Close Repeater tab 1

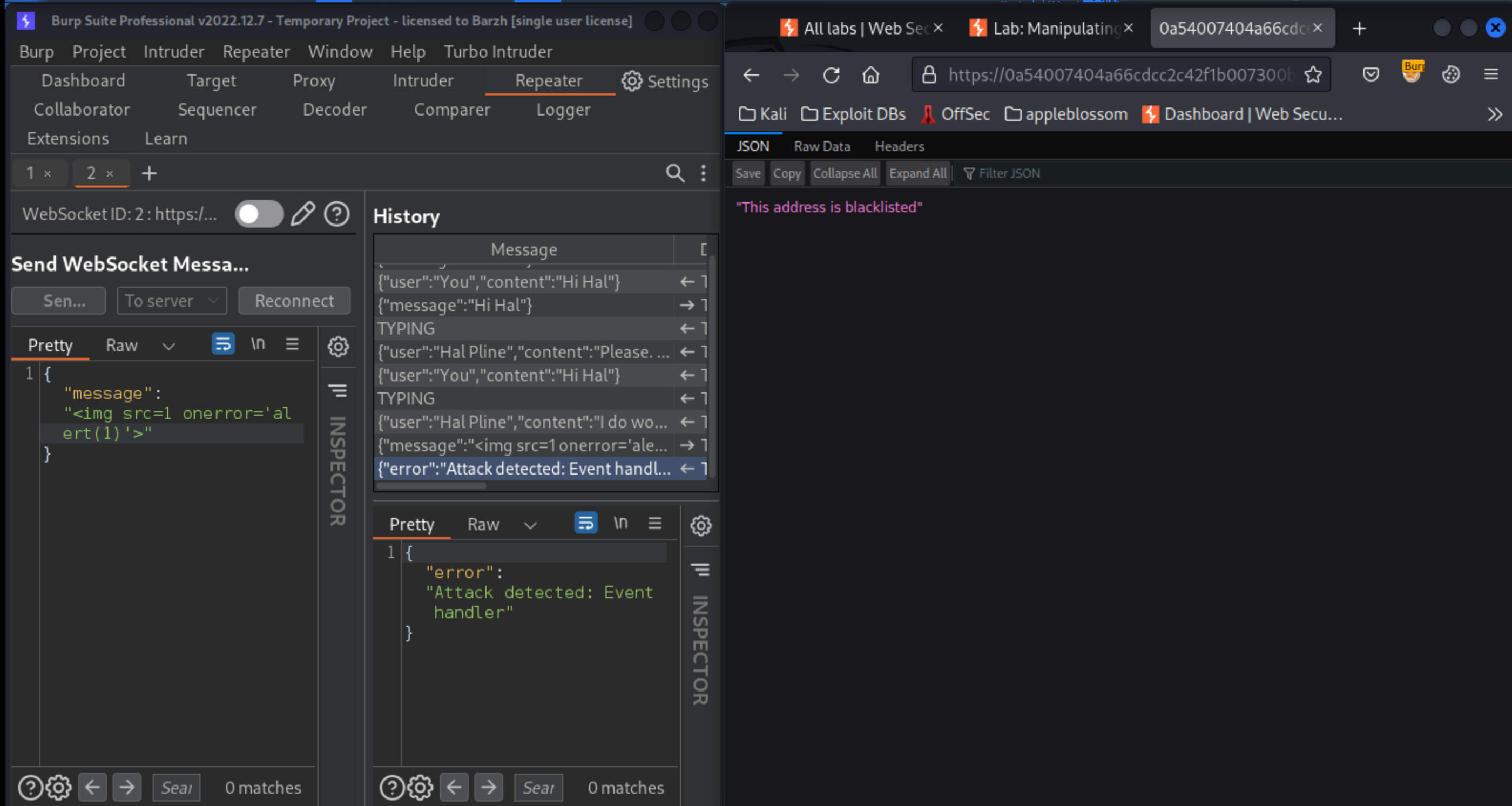(x=48, y=174)
